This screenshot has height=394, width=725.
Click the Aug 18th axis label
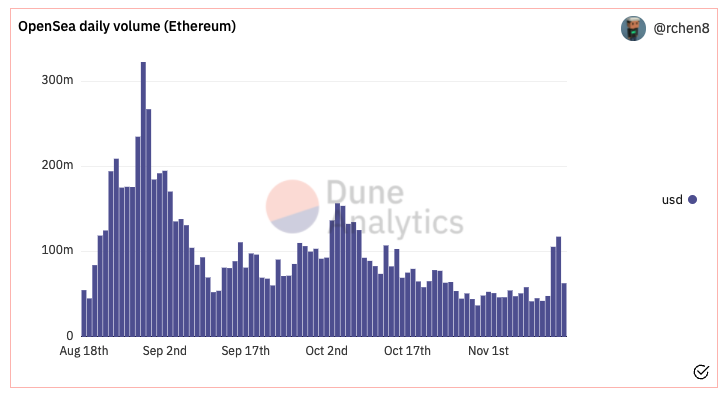(x=84, y=351)
